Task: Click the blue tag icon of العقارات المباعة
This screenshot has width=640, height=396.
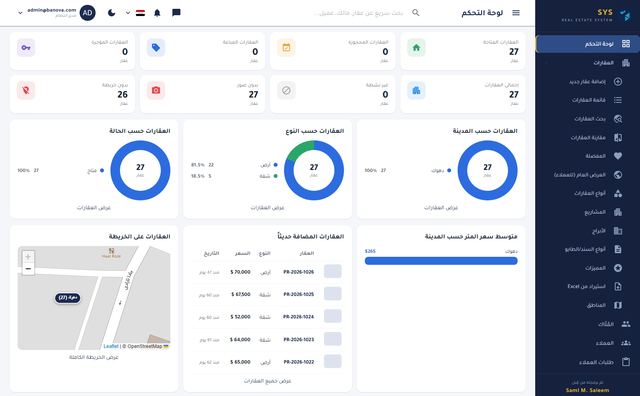Action: point(156,48)
